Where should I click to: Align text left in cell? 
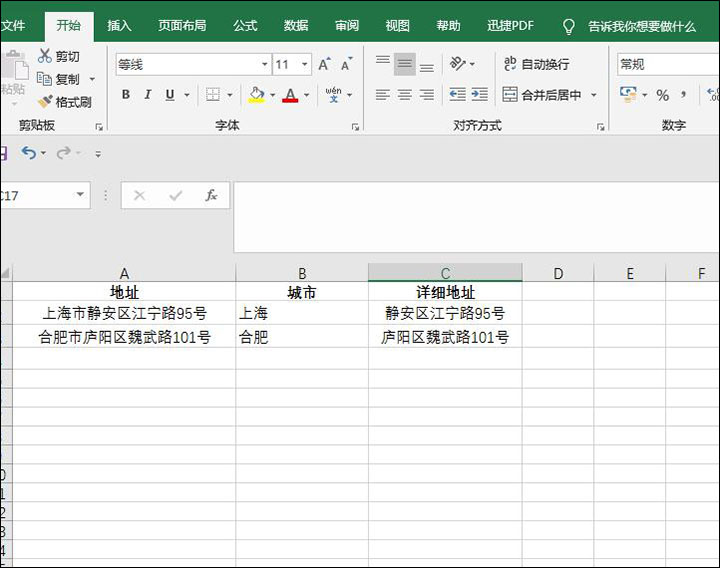point(382,95)
